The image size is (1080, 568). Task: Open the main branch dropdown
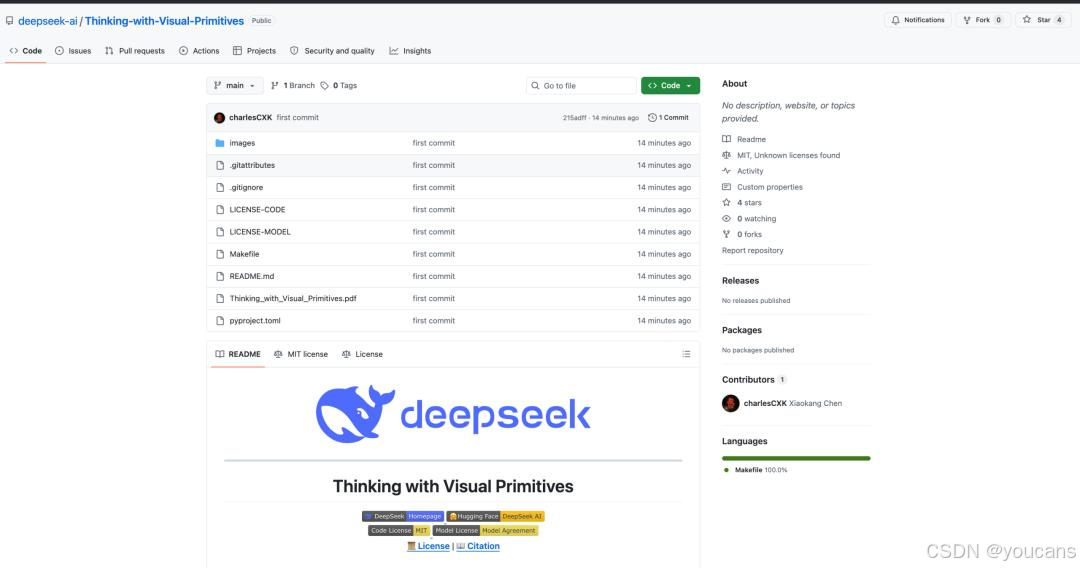click(235, 85)
